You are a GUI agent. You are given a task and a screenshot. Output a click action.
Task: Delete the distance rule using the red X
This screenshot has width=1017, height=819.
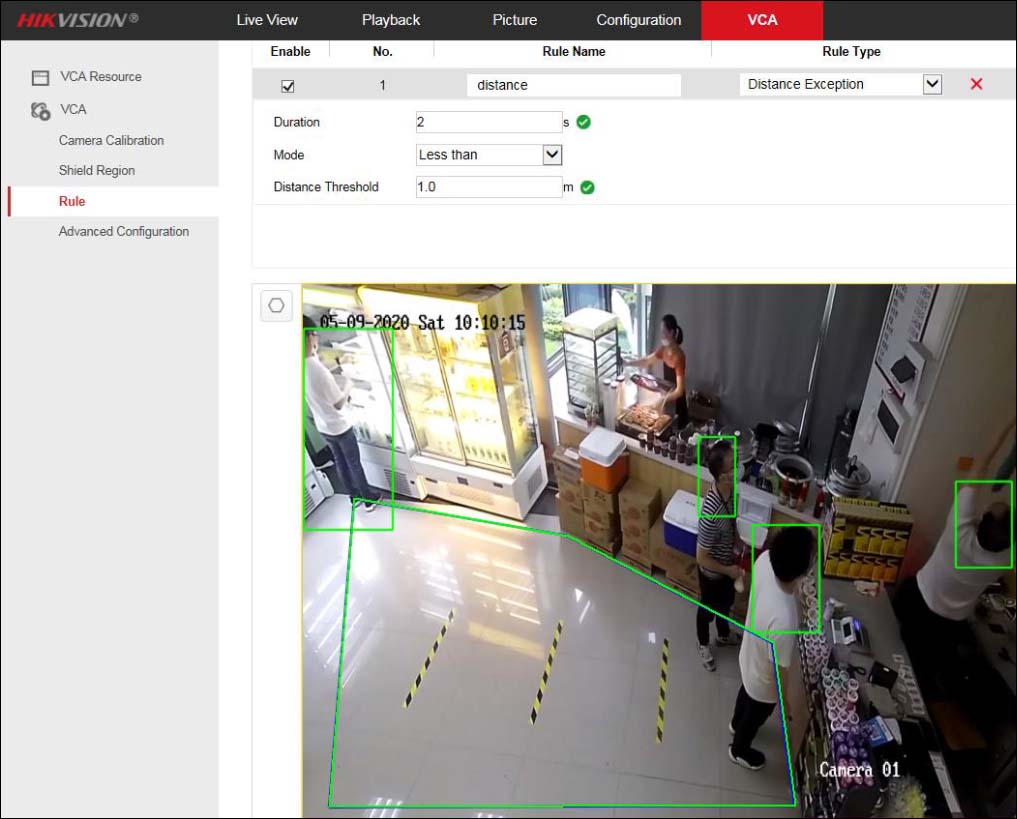(976, 84)
